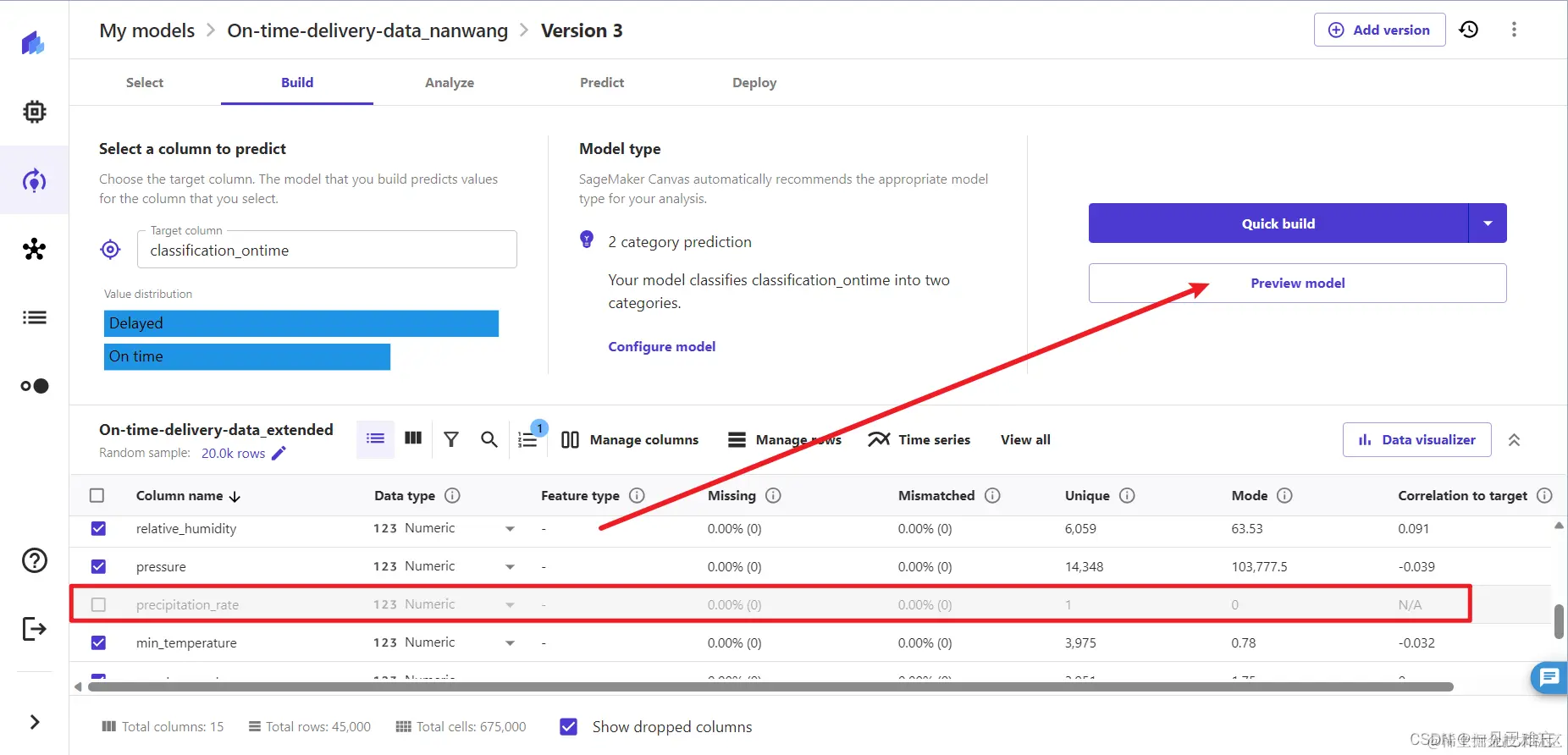Uncheck the pressure column checkbox
The height and width of the screenshot is (755, 1568).
click(98, 566)
